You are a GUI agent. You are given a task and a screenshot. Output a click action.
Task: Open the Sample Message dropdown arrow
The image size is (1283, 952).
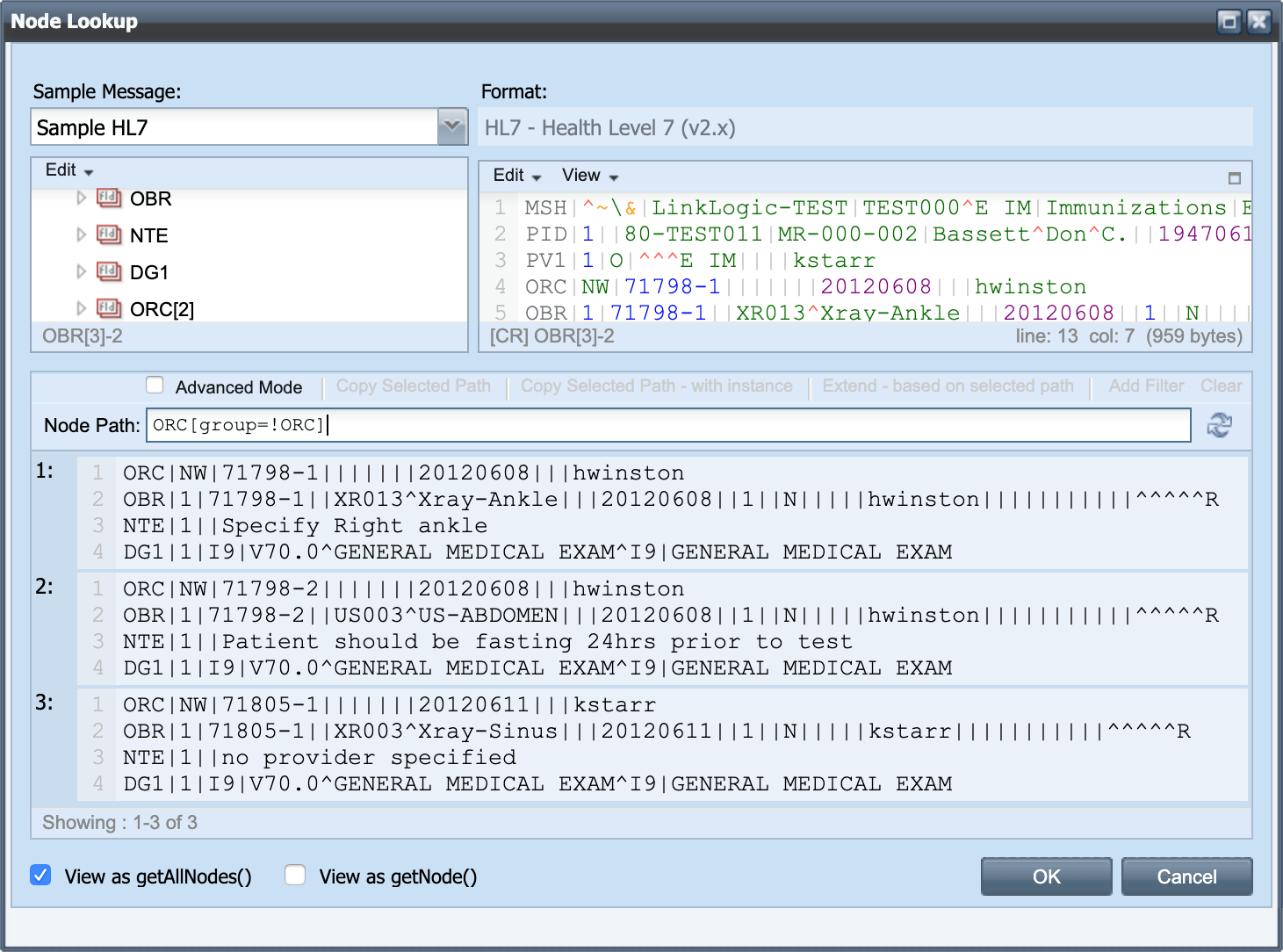pyautogui.click(x=450, y=126)
